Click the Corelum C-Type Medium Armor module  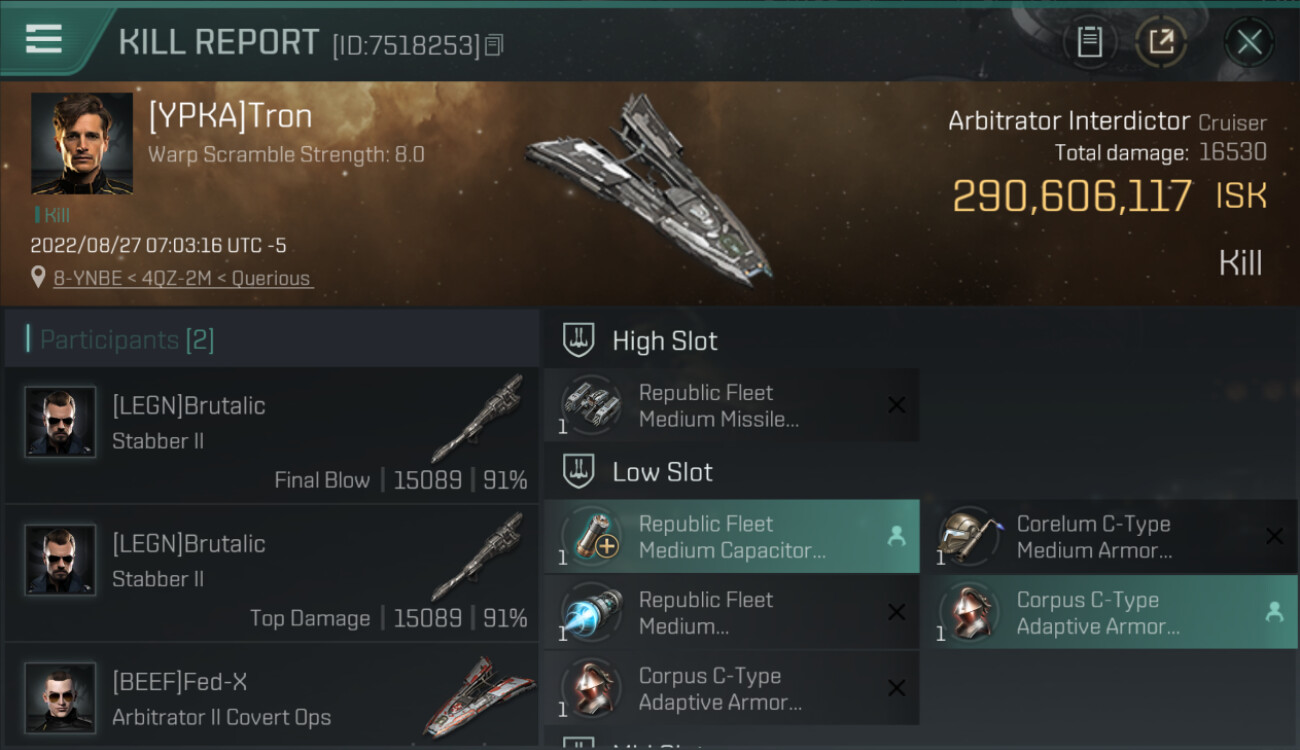[x=1110, y=537]
